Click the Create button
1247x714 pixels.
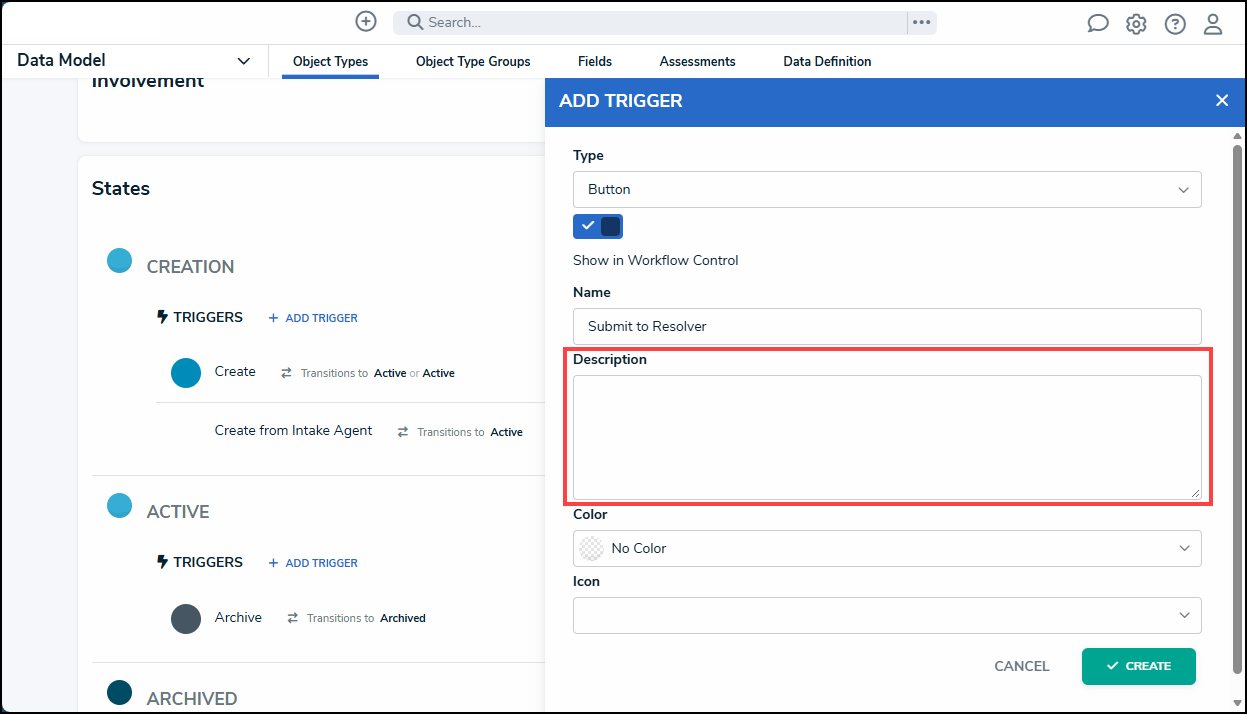click(1139, 666)
